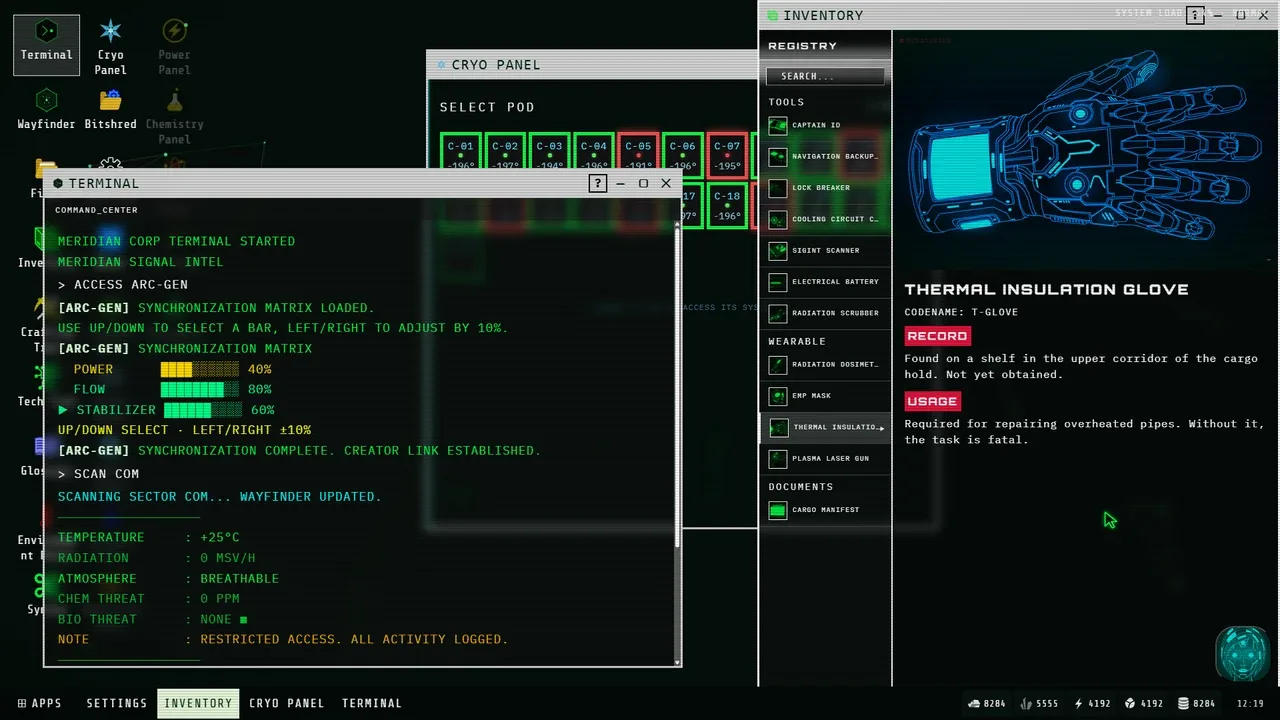1280x720 pixels.
Task: Click the POWER bar at 40%
Action: point(201,369)
